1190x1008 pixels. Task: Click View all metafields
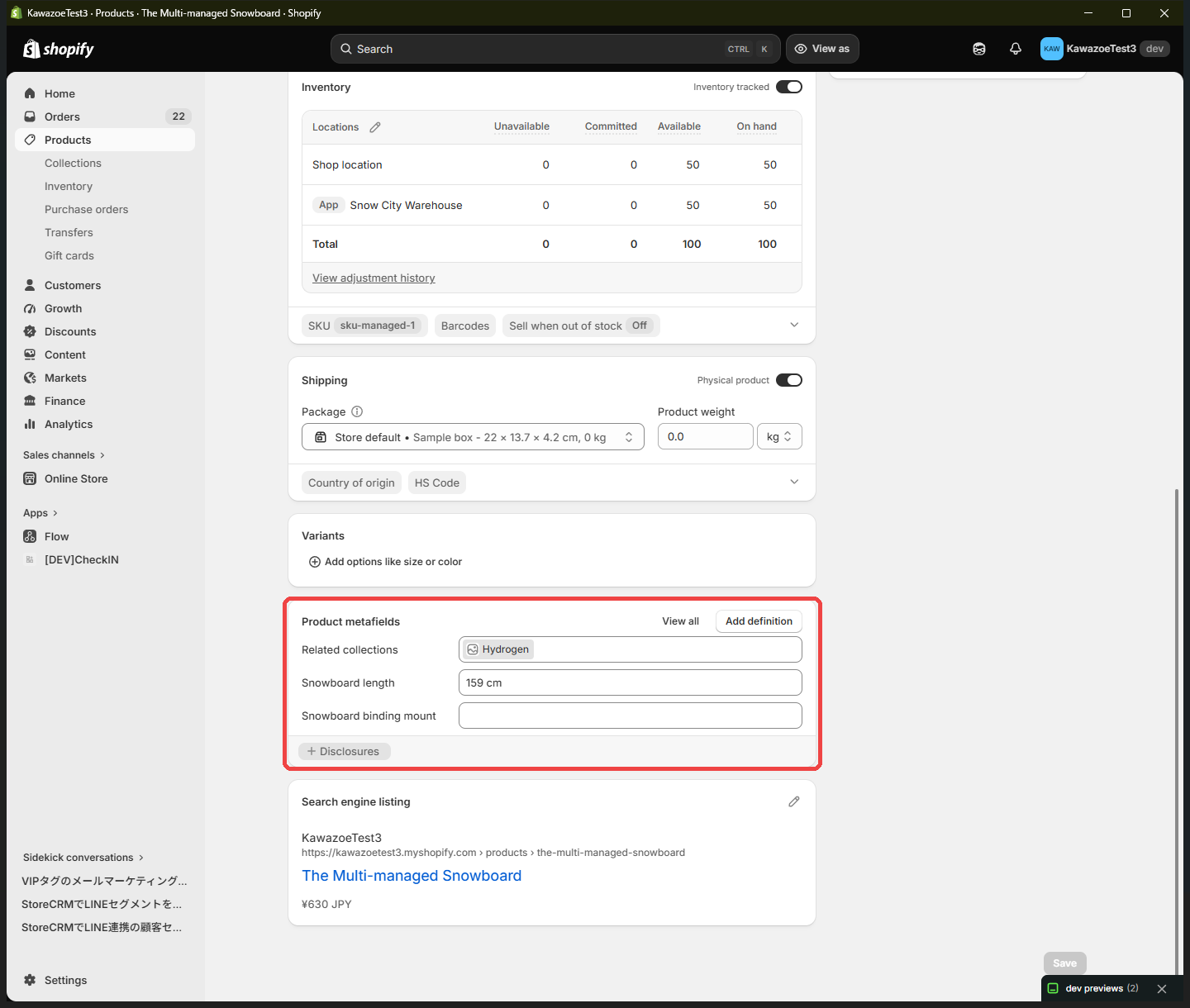pyautogui.click(x=680, y=621)
